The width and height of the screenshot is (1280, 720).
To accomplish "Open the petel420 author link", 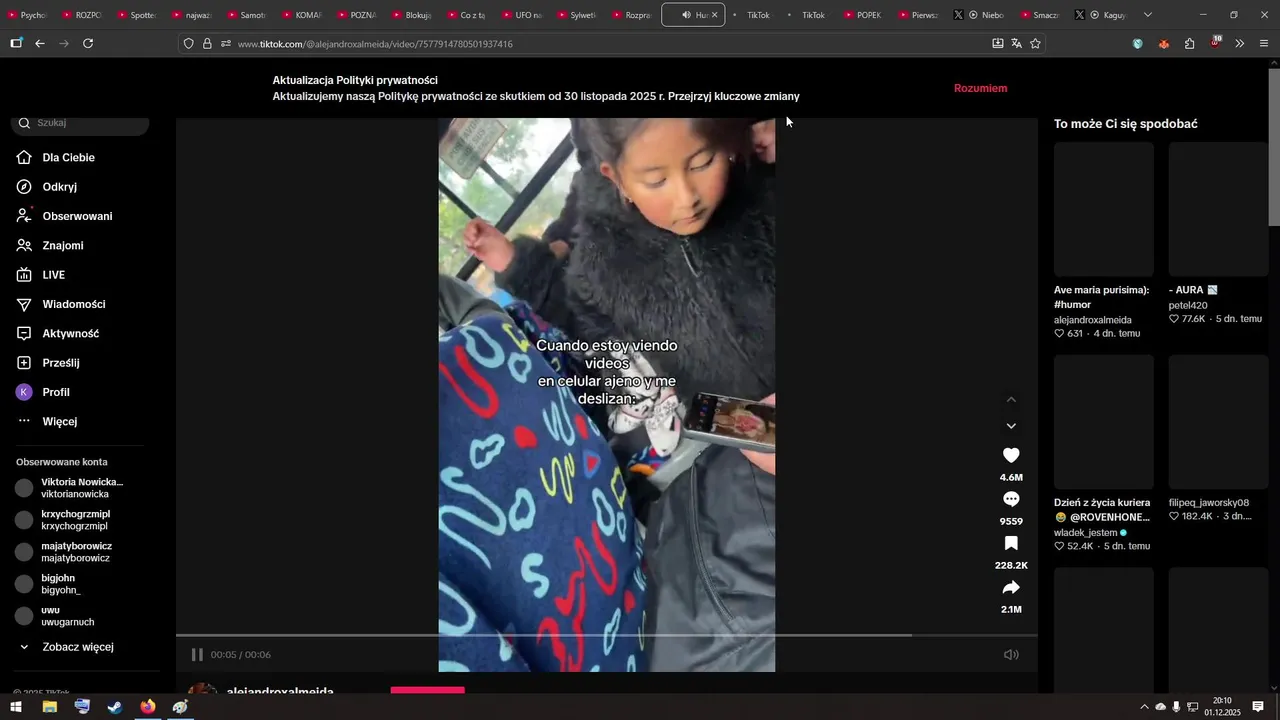I will (1188, 305).
